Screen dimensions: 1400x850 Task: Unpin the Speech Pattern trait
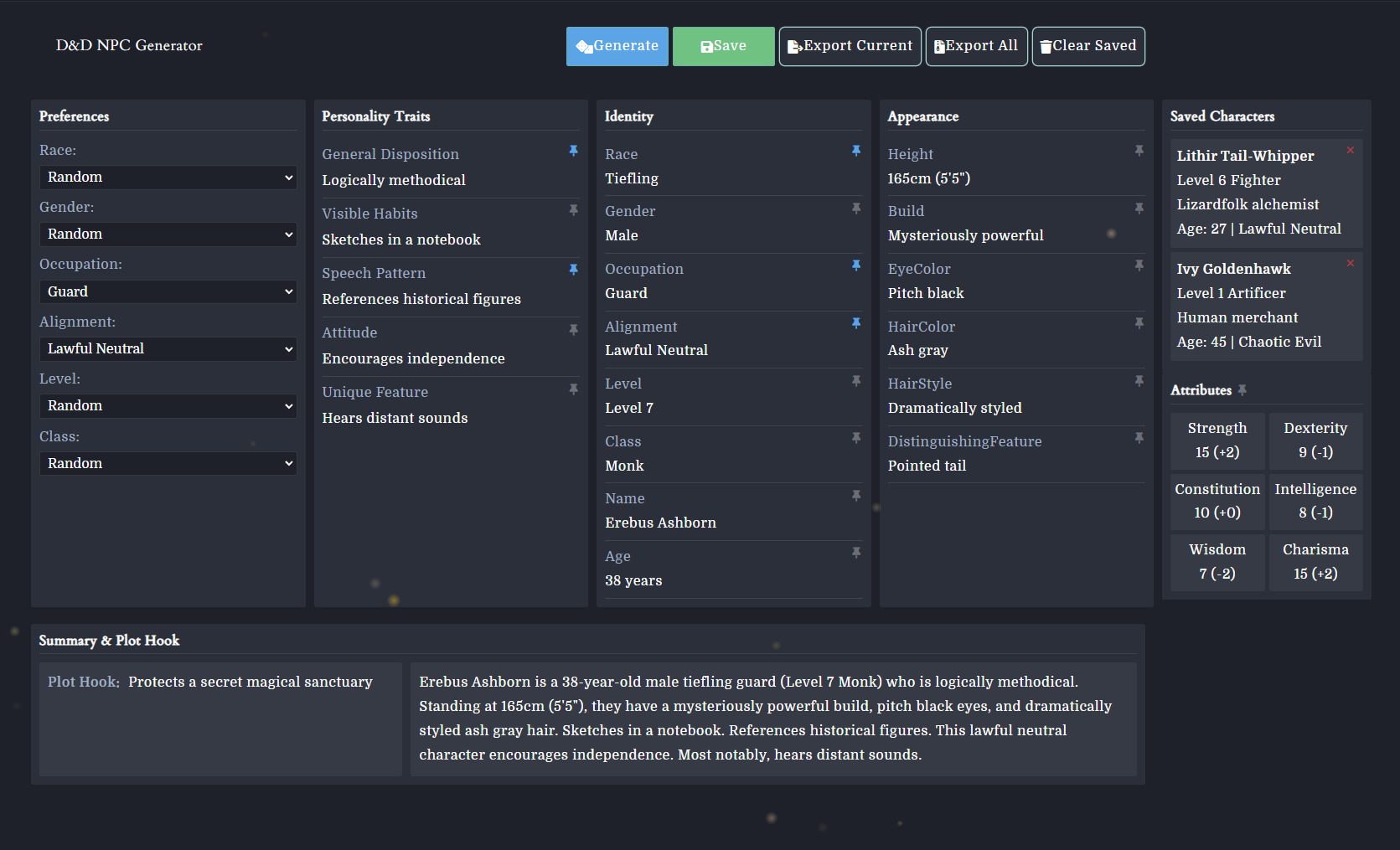coord(574,270)
